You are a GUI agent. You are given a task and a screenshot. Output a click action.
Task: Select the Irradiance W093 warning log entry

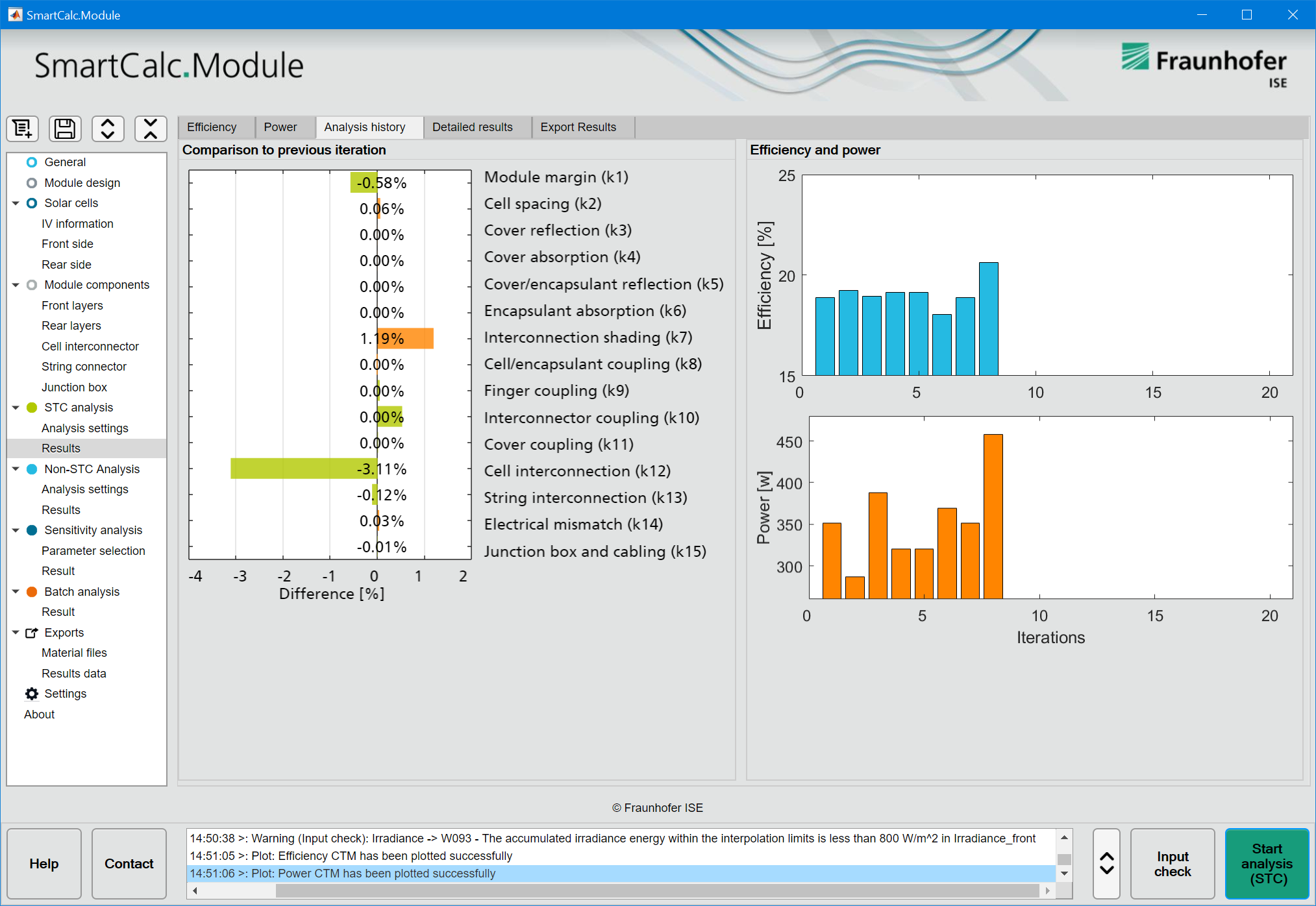coord(622,839)
